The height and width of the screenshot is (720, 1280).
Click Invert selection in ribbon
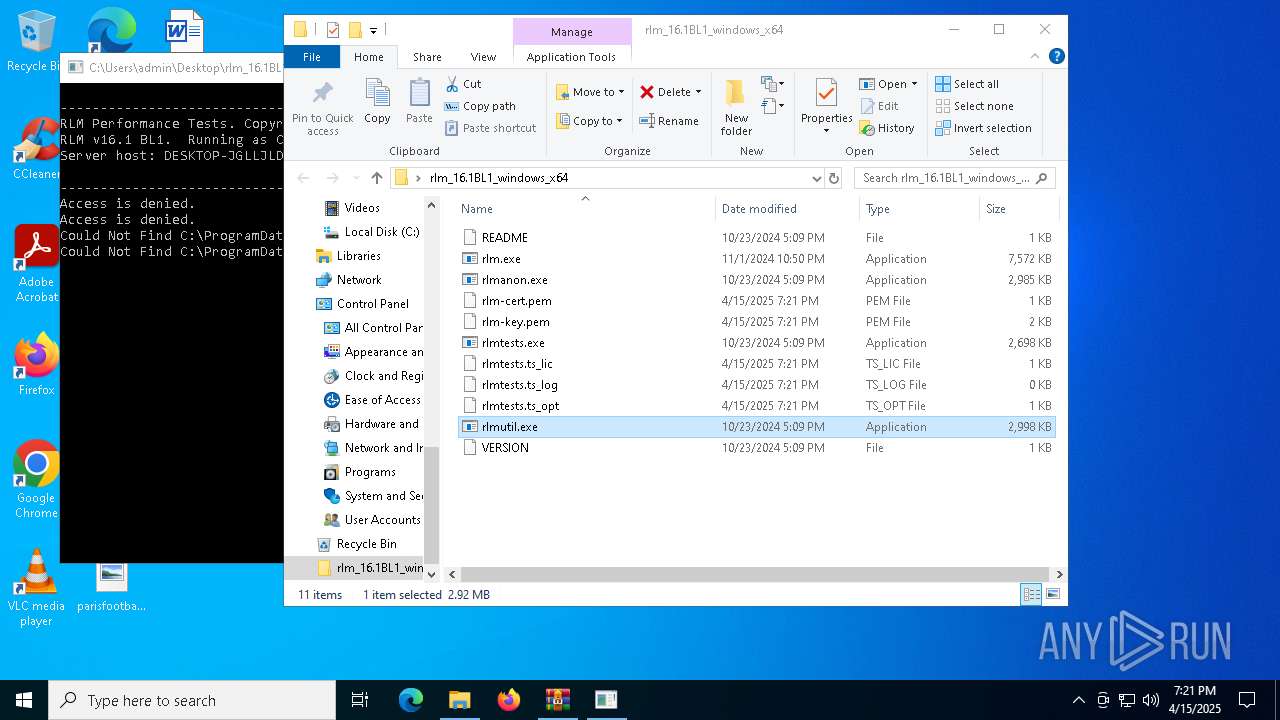983,128
